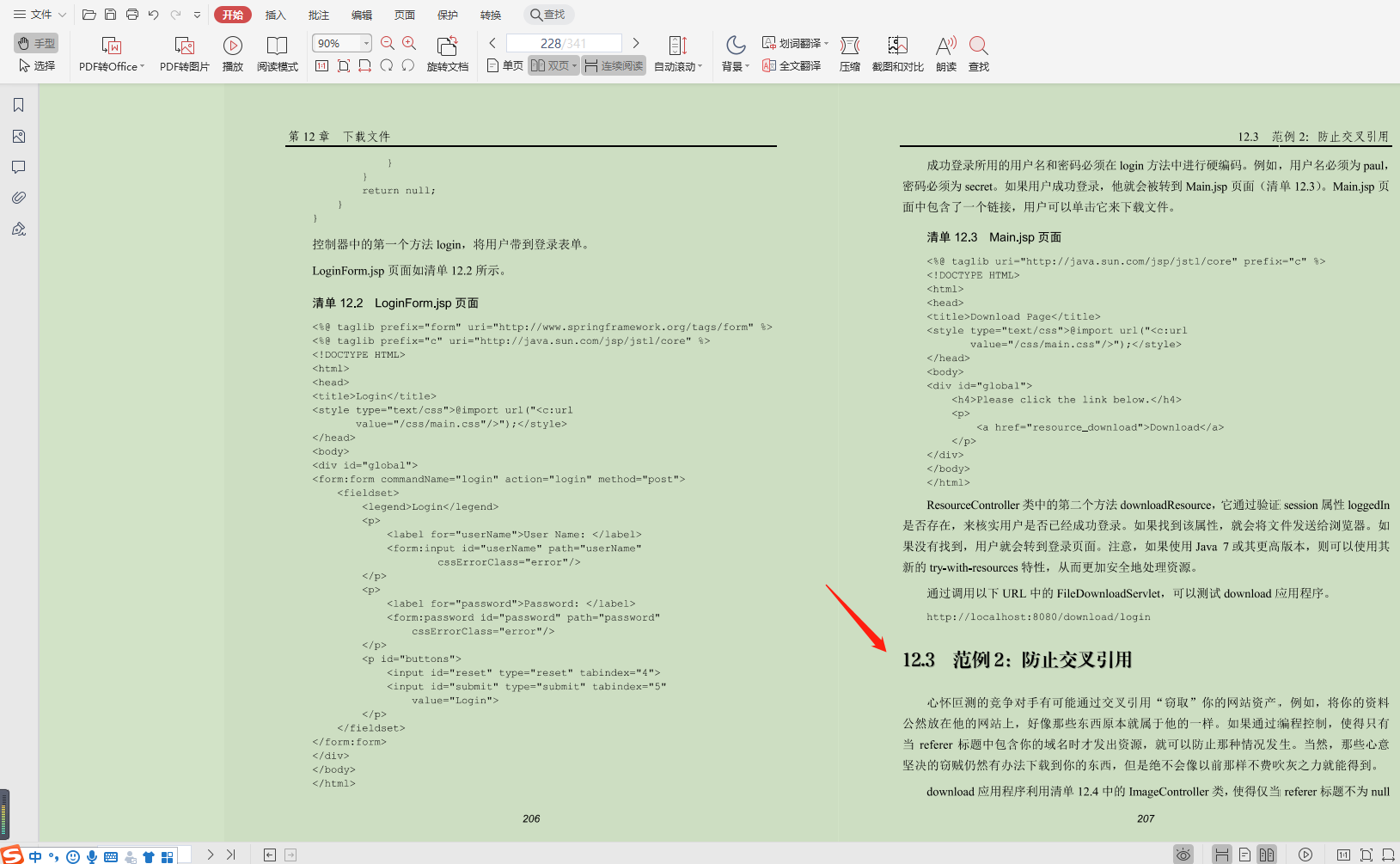The image size is (1400, 864).
Task: Switch to the 编辑 tab
Action: pos(361,15)
